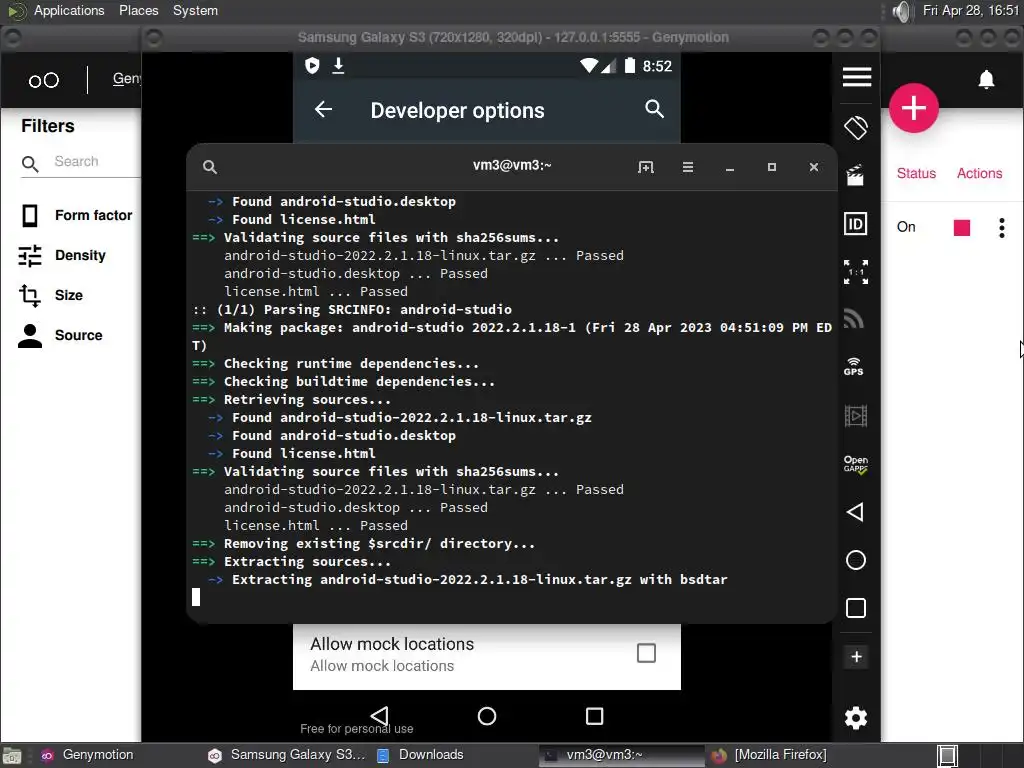Open the Places menu

pyautogui.click(x=138, y=10)
